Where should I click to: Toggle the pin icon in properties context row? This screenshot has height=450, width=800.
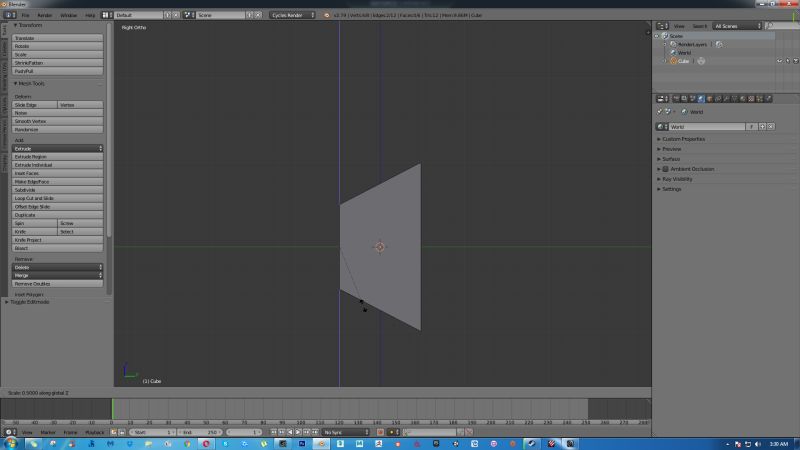pos(659,111)
